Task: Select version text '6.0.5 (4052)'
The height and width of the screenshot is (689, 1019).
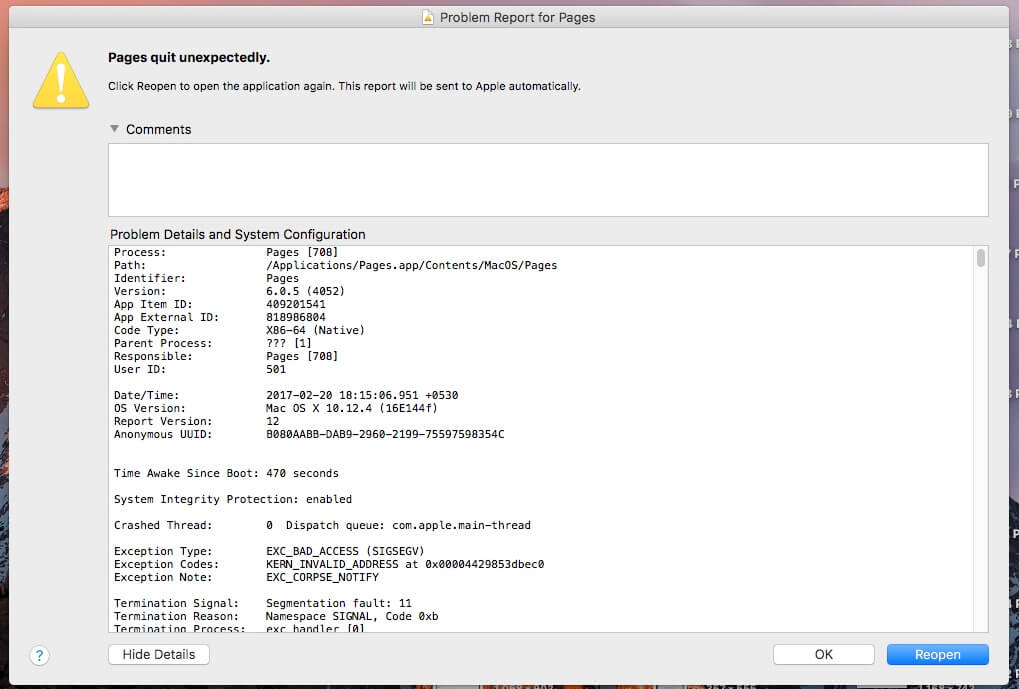Action: [305, 291]
